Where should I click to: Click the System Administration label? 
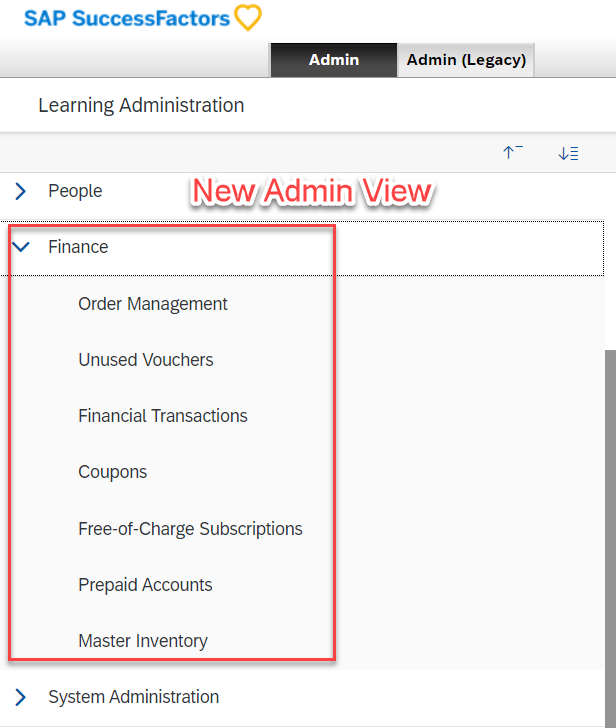tap(134, 697)
